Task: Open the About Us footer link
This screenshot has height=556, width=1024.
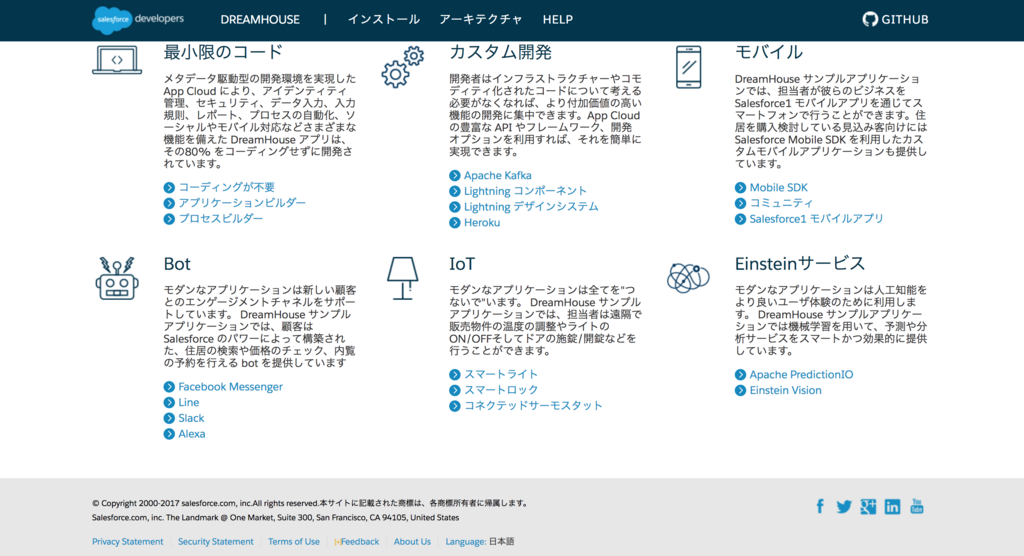Action: pos(412,542)
